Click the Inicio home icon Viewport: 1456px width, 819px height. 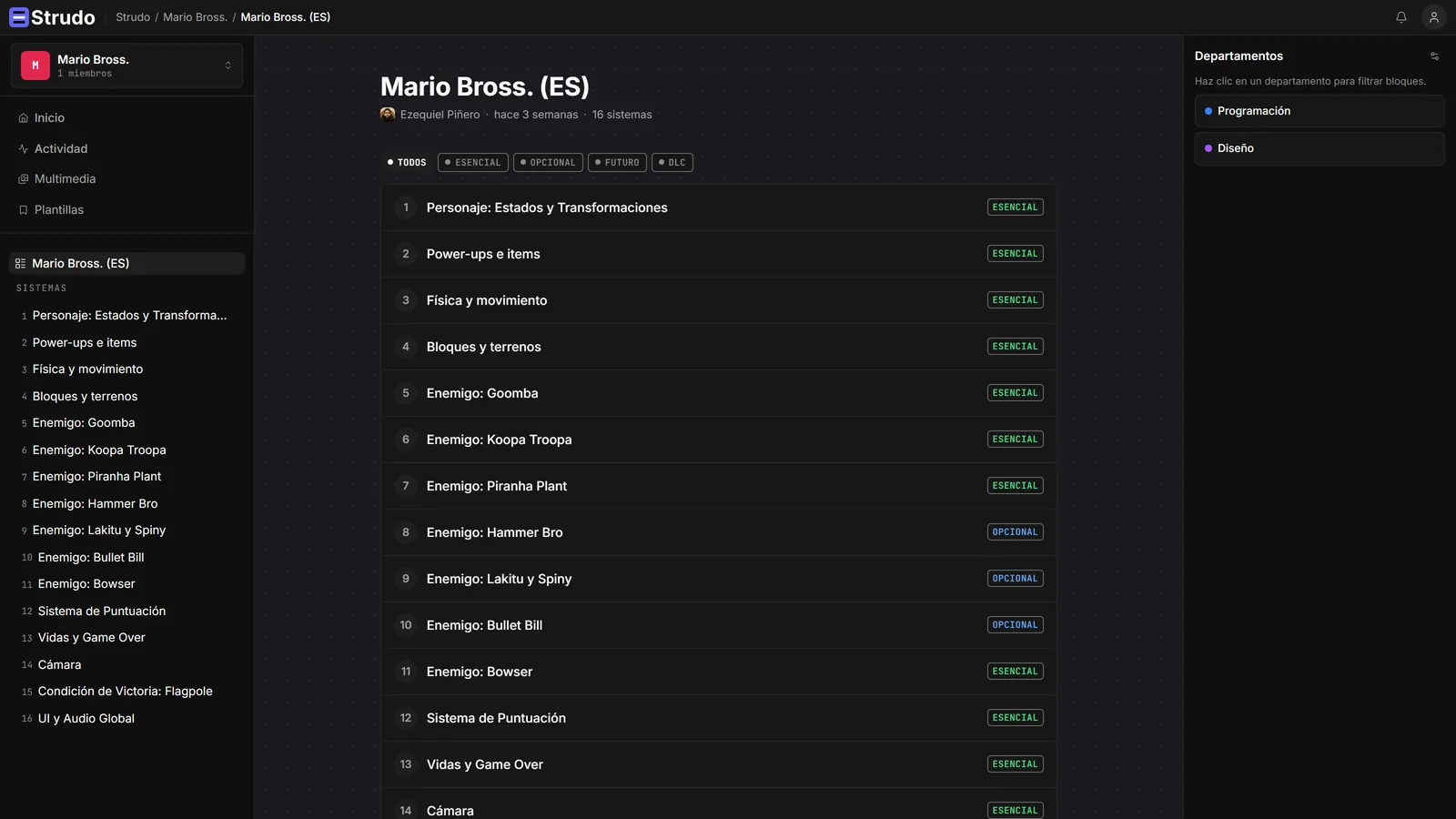pyautogui.click(x=24, y=118)
